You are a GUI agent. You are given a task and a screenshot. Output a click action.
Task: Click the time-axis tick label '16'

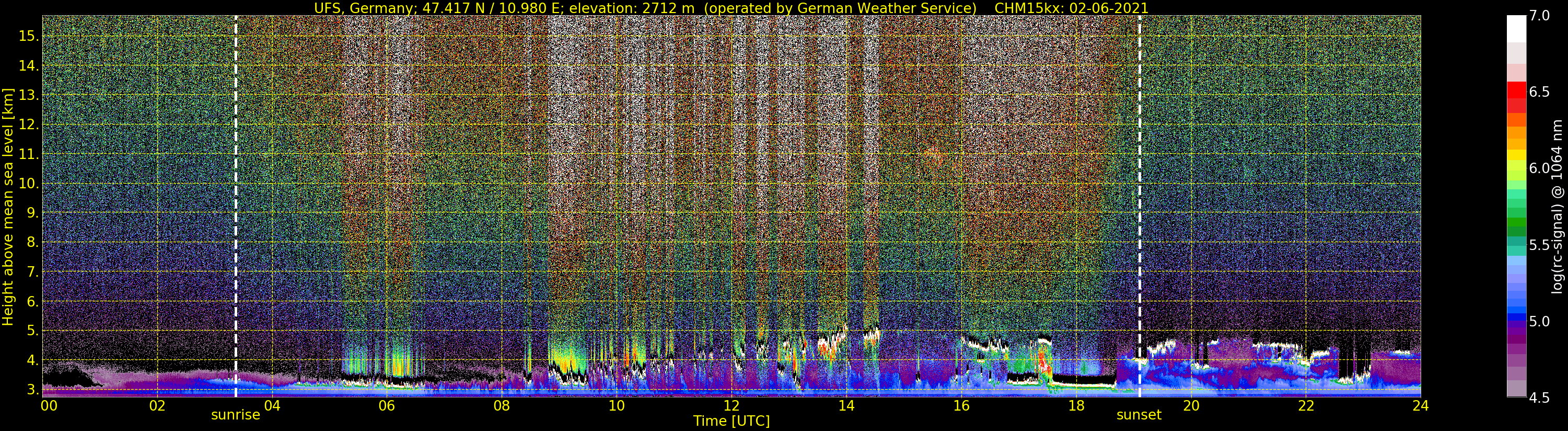(961, 406)
